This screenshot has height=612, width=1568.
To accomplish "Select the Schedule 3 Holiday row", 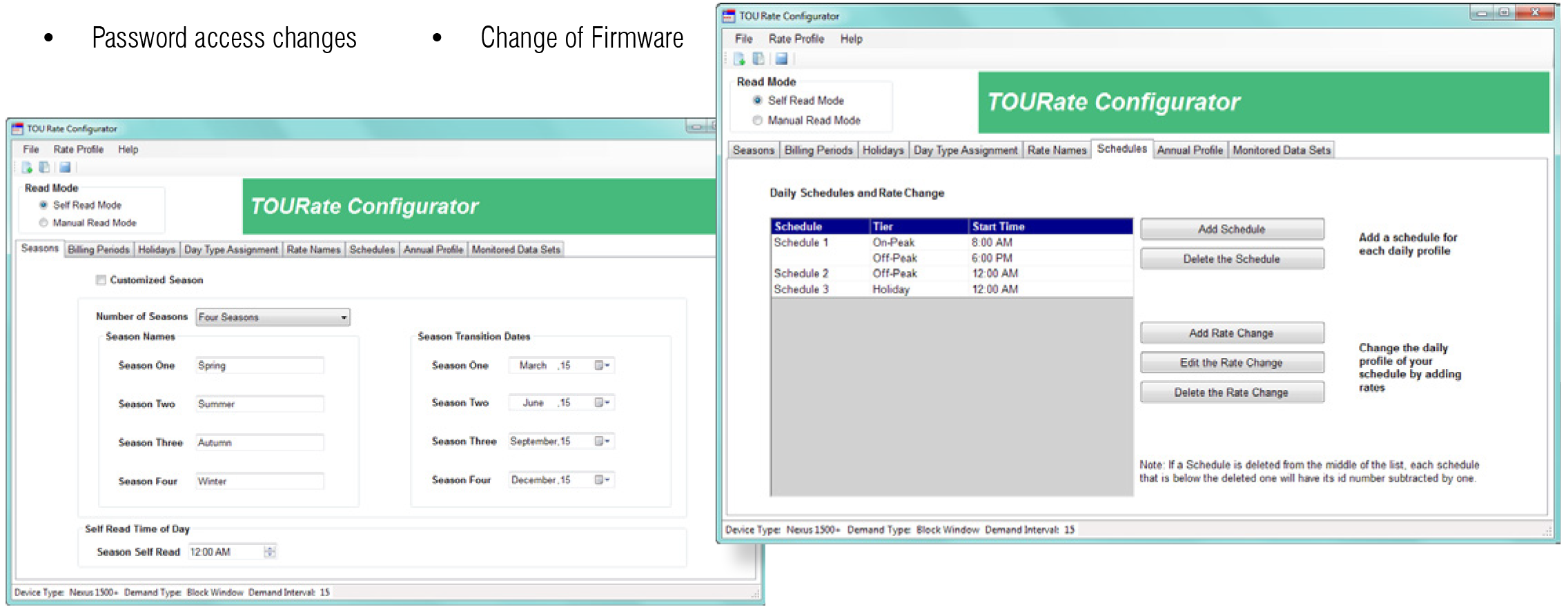I will [952, 289].
